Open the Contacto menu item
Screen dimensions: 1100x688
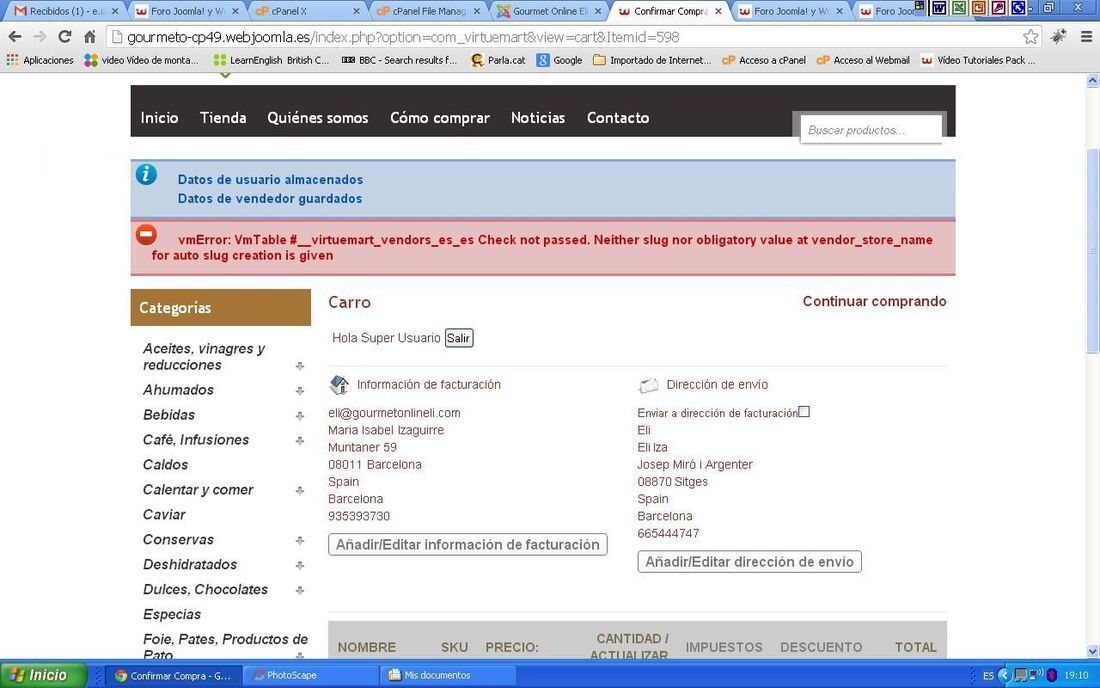(618, 118)
